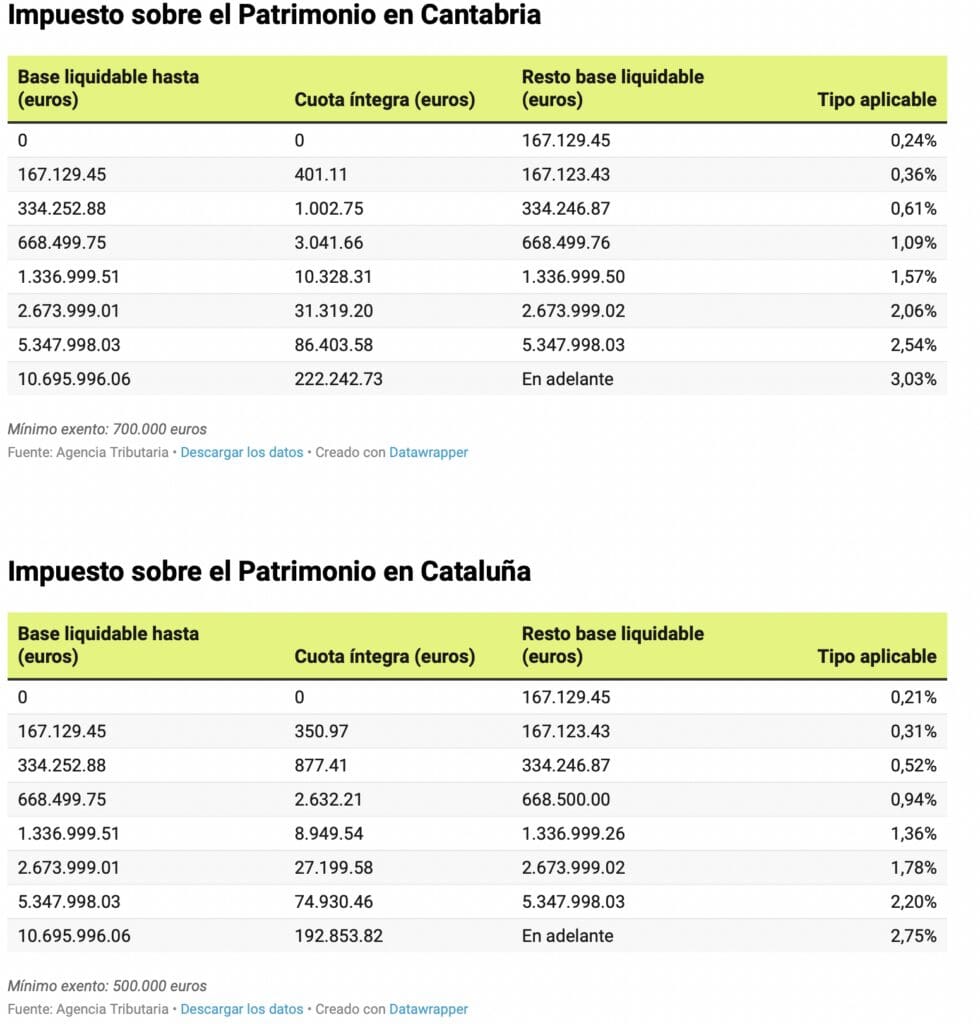This screenshot has width=980, height=1024.
Task: Click the 'Mínimo exento: 500.000 euros' note
Action: (107, 986)
